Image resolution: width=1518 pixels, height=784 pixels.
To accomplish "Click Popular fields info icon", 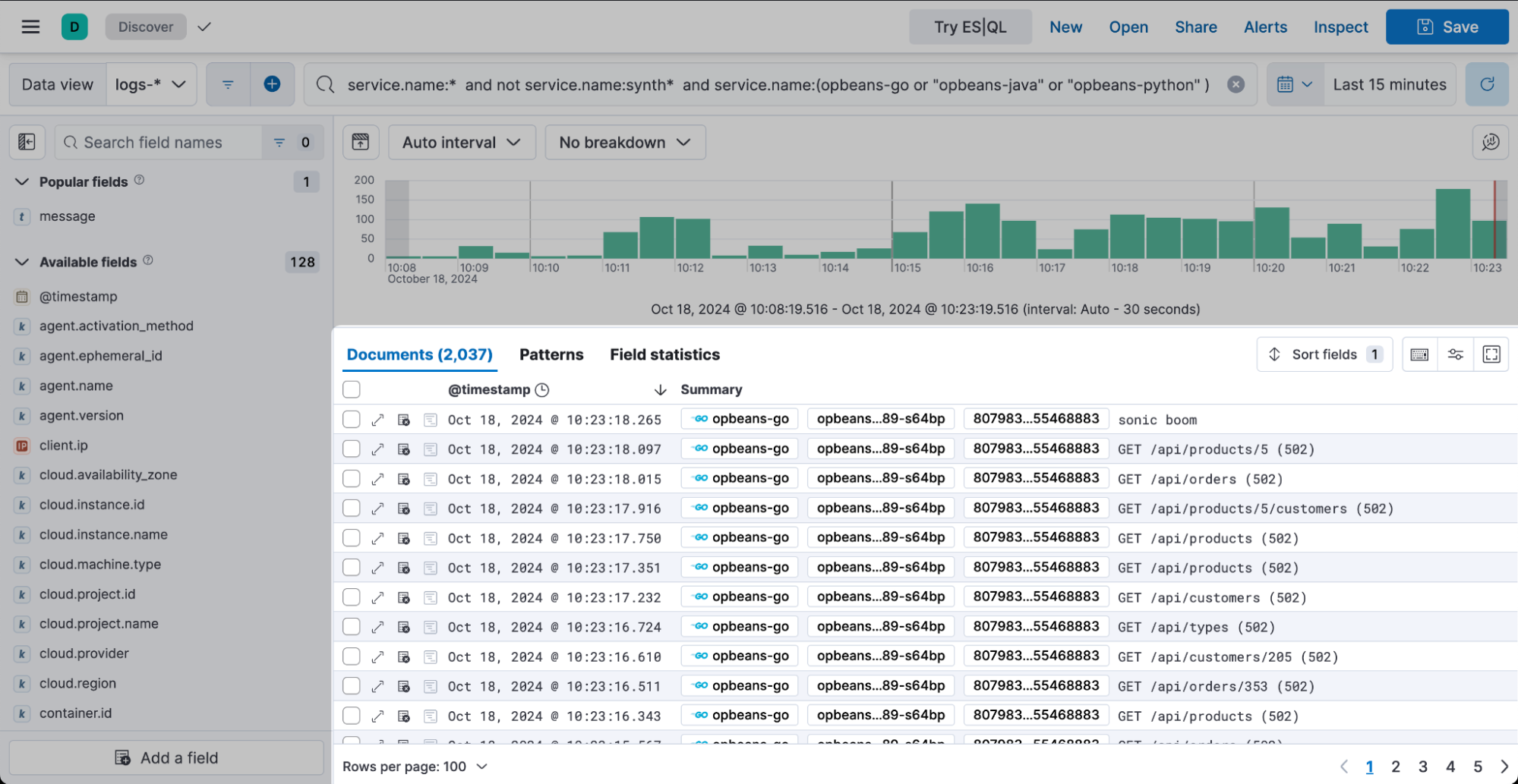I will click(x=139, y=181).
